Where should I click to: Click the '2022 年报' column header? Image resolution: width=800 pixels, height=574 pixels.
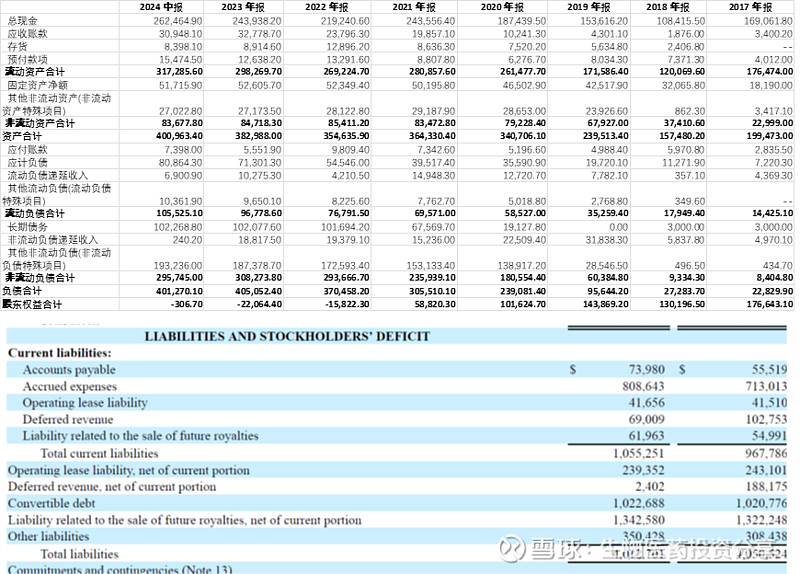point(327,7)
